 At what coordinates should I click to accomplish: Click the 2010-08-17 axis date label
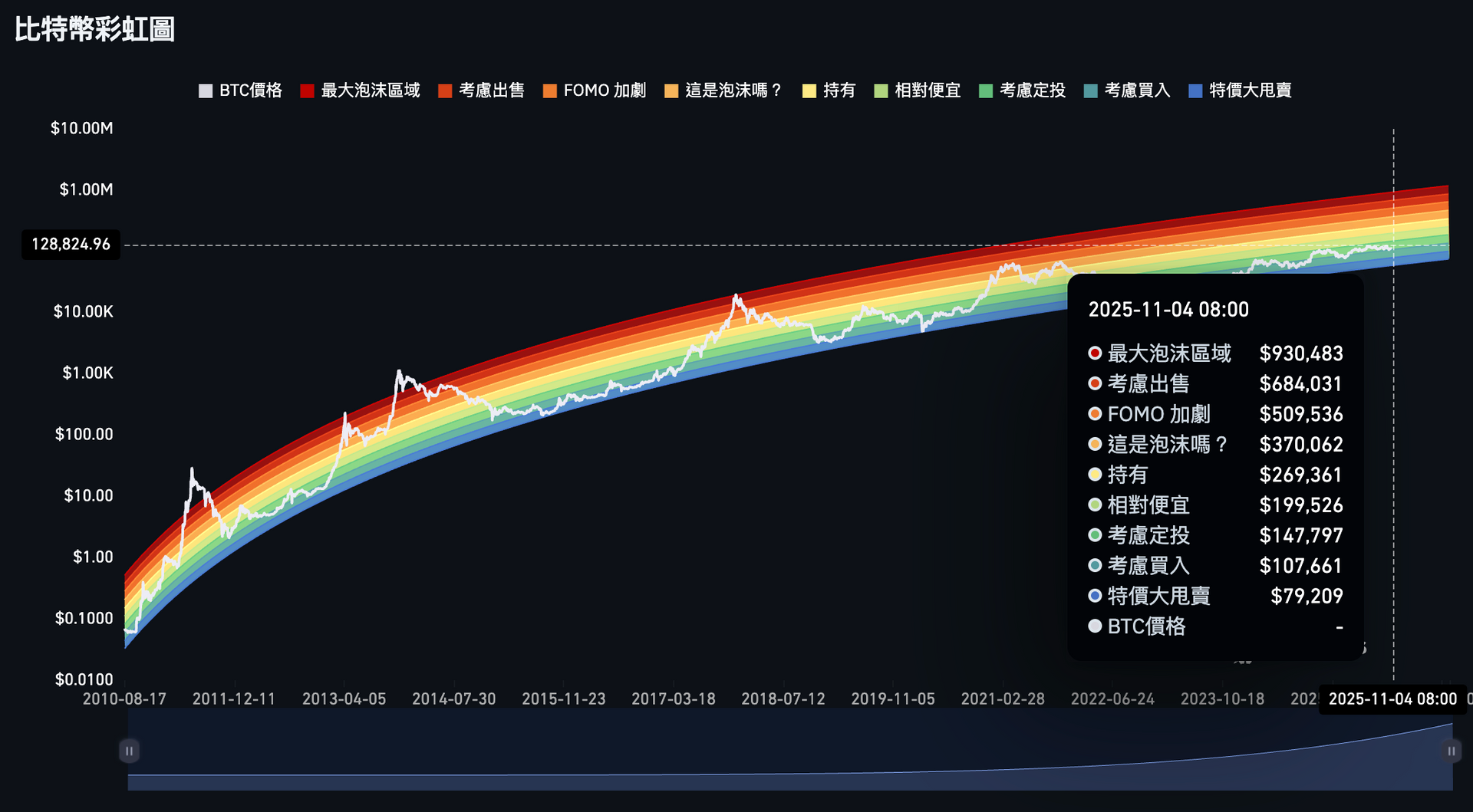pos(125,699)
